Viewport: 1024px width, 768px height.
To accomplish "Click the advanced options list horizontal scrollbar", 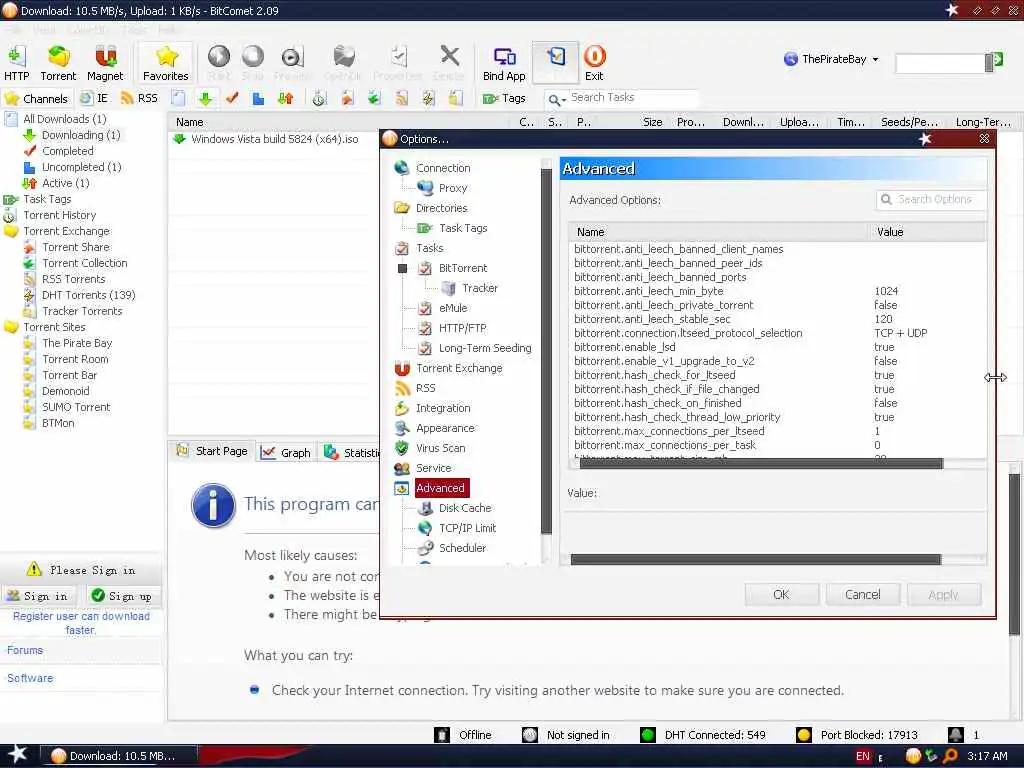I will (761, 464).
